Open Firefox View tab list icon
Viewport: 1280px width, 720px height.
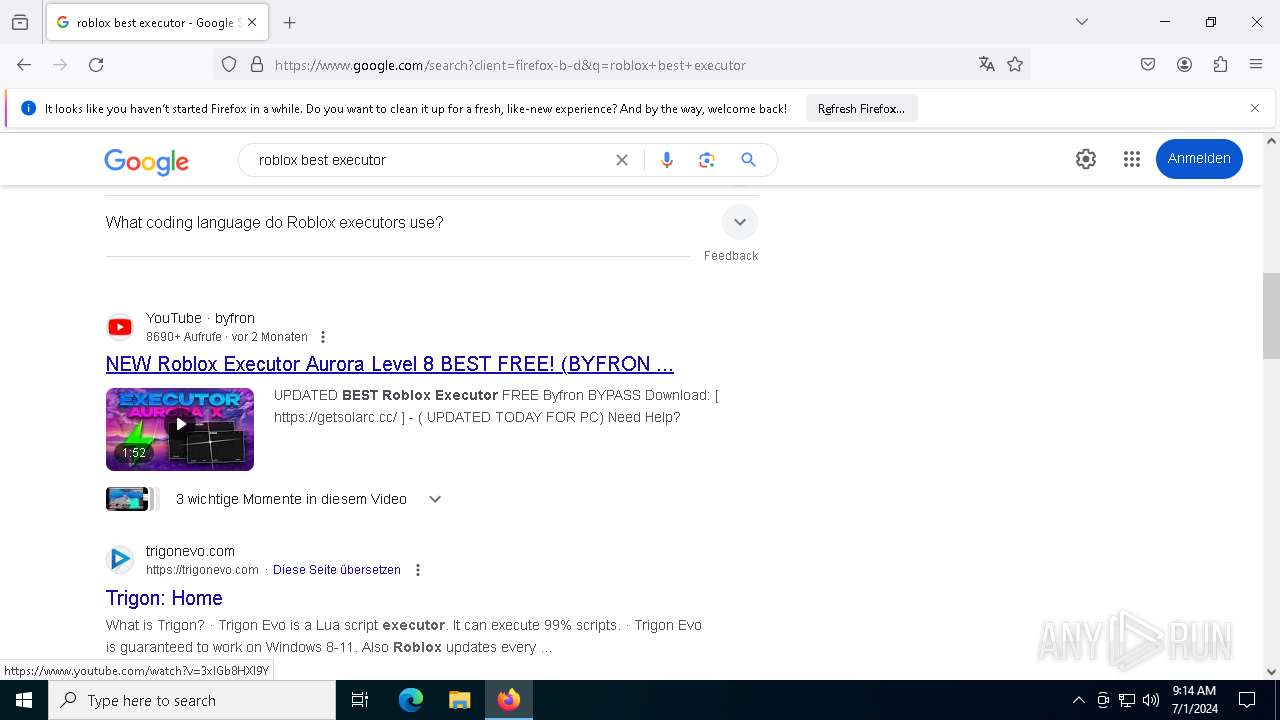[x=20, y=22]
